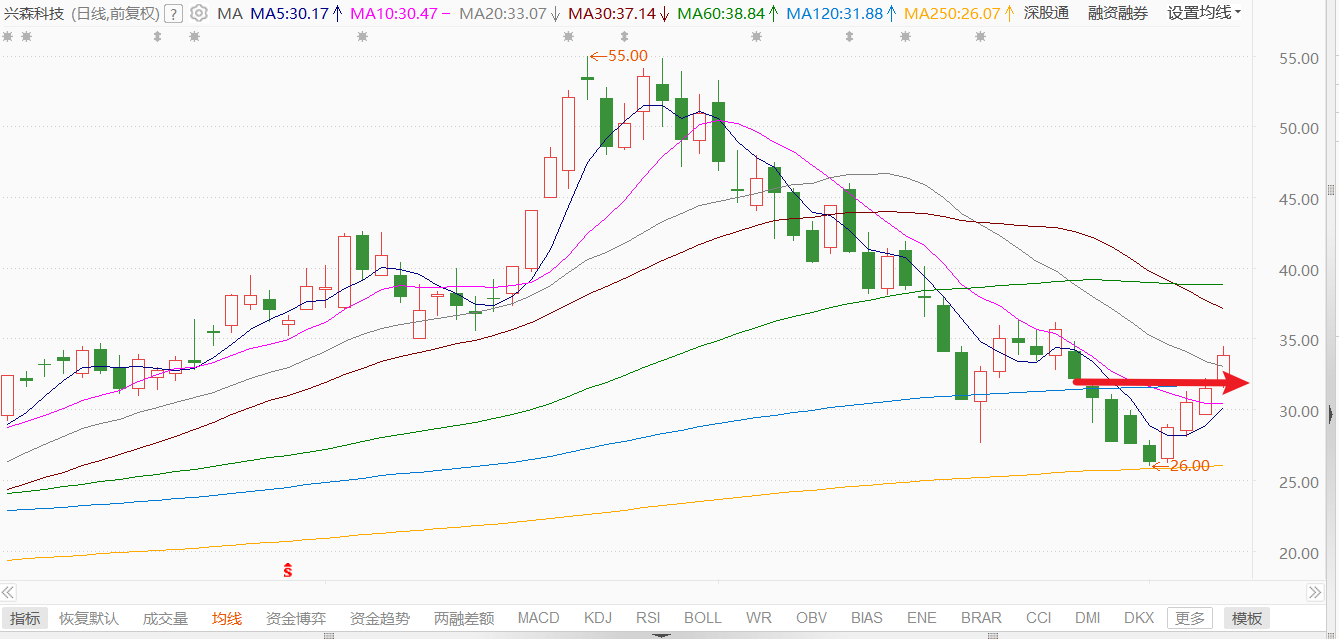Viewport: 1339px width, 639px height.
Task: Select the BIAS indicator
Action: [867, 618]
